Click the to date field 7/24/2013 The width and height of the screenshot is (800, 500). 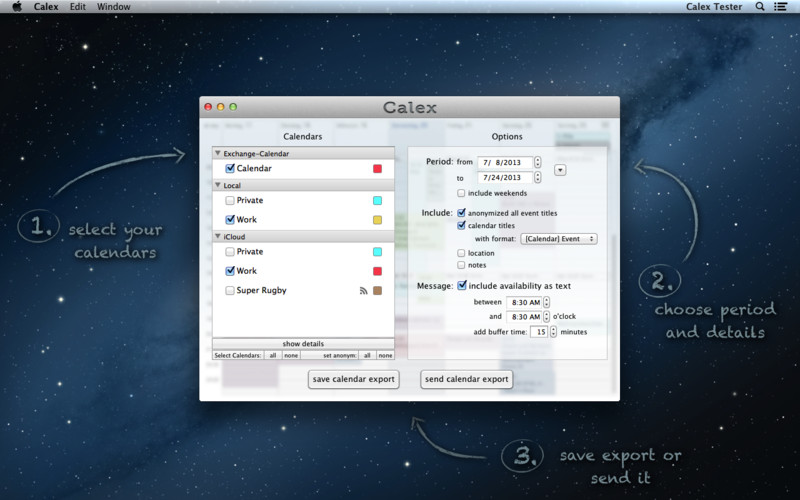505,178
